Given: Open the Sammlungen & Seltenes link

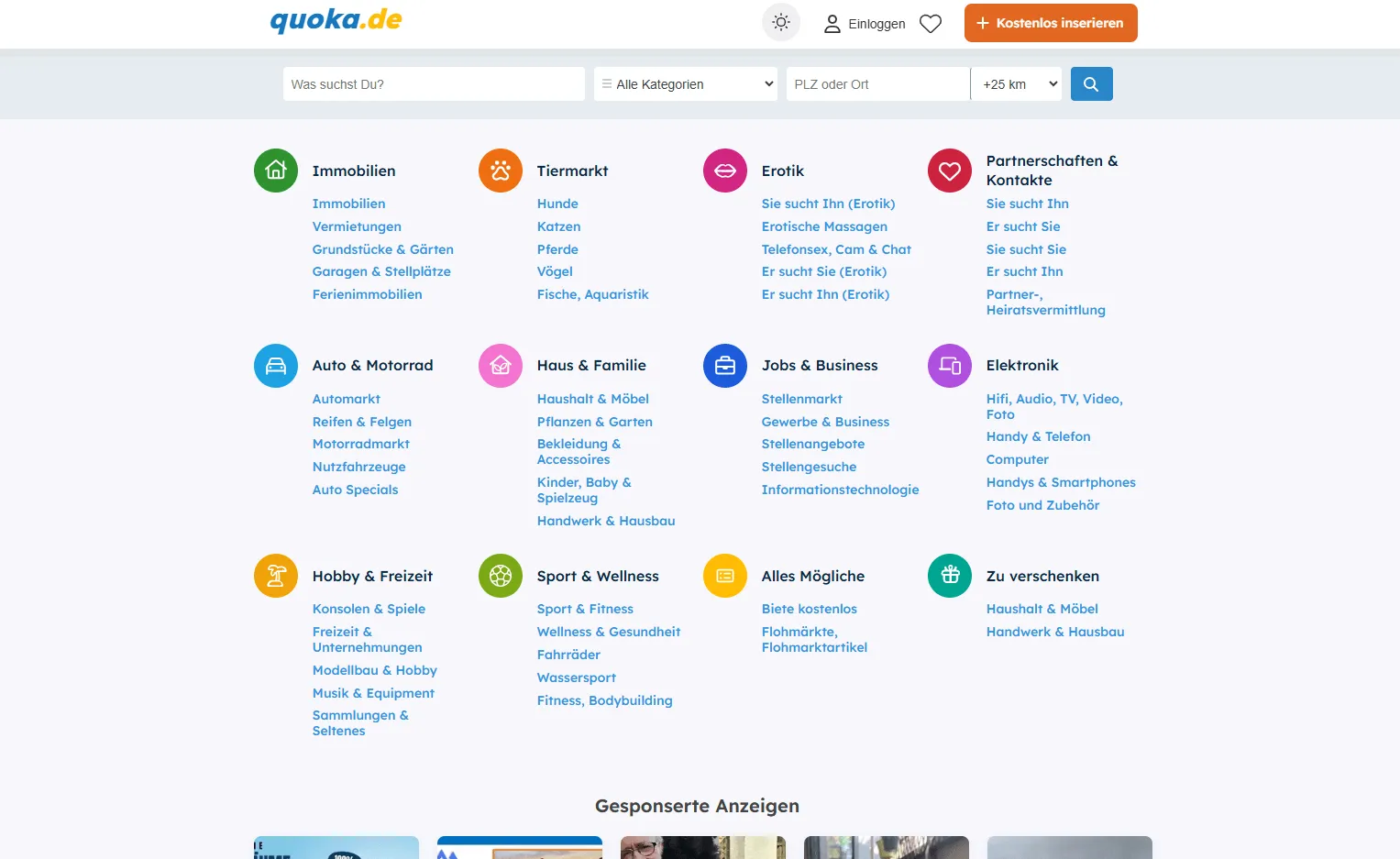Looking at the screenshot, I should [x=360, y=722].
